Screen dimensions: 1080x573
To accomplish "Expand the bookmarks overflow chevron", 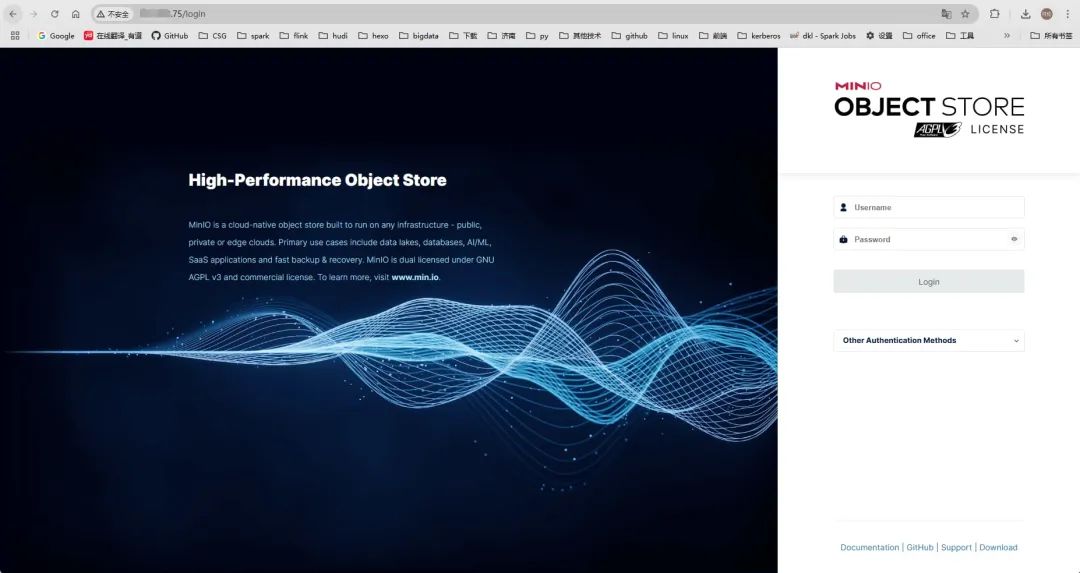I will coord(1007,36).
